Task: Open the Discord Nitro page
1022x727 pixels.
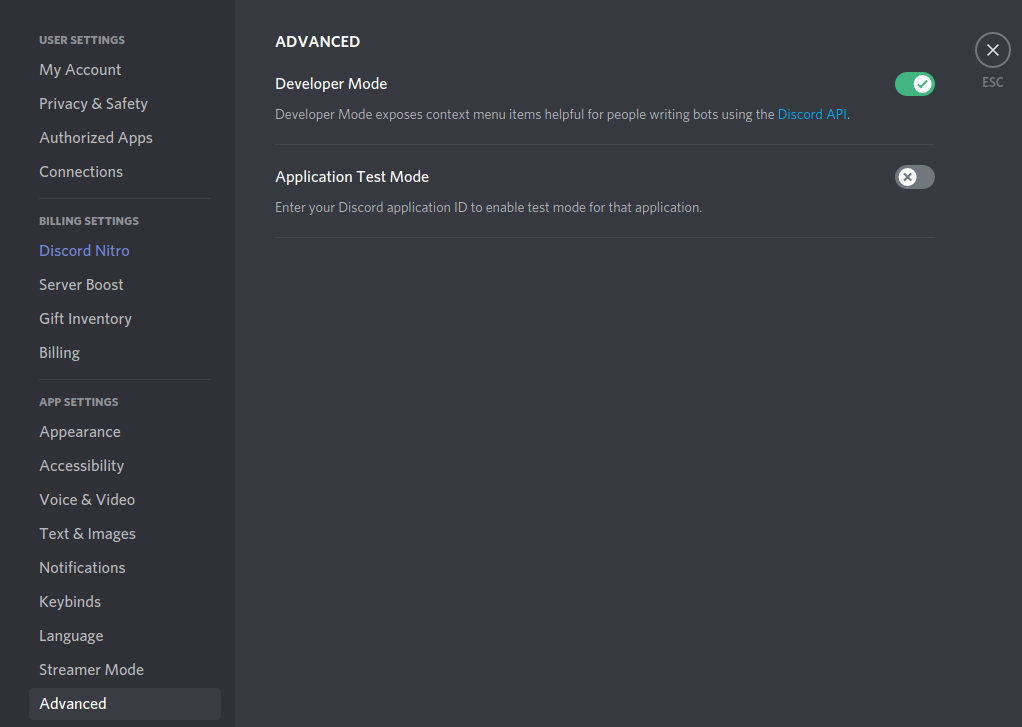Action: tap(84, 250)
